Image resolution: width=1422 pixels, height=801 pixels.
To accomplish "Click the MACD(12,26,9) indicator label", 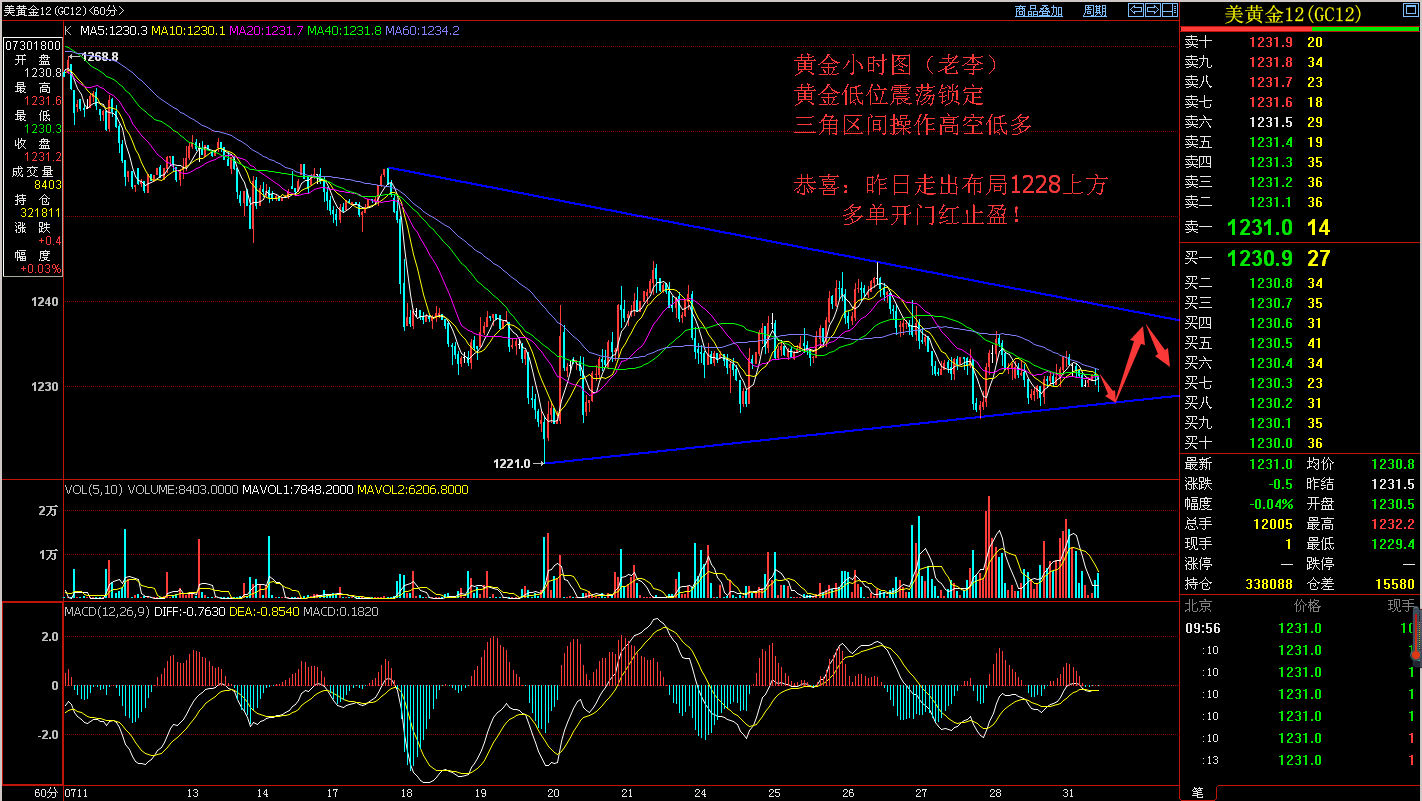I will 107,611.
